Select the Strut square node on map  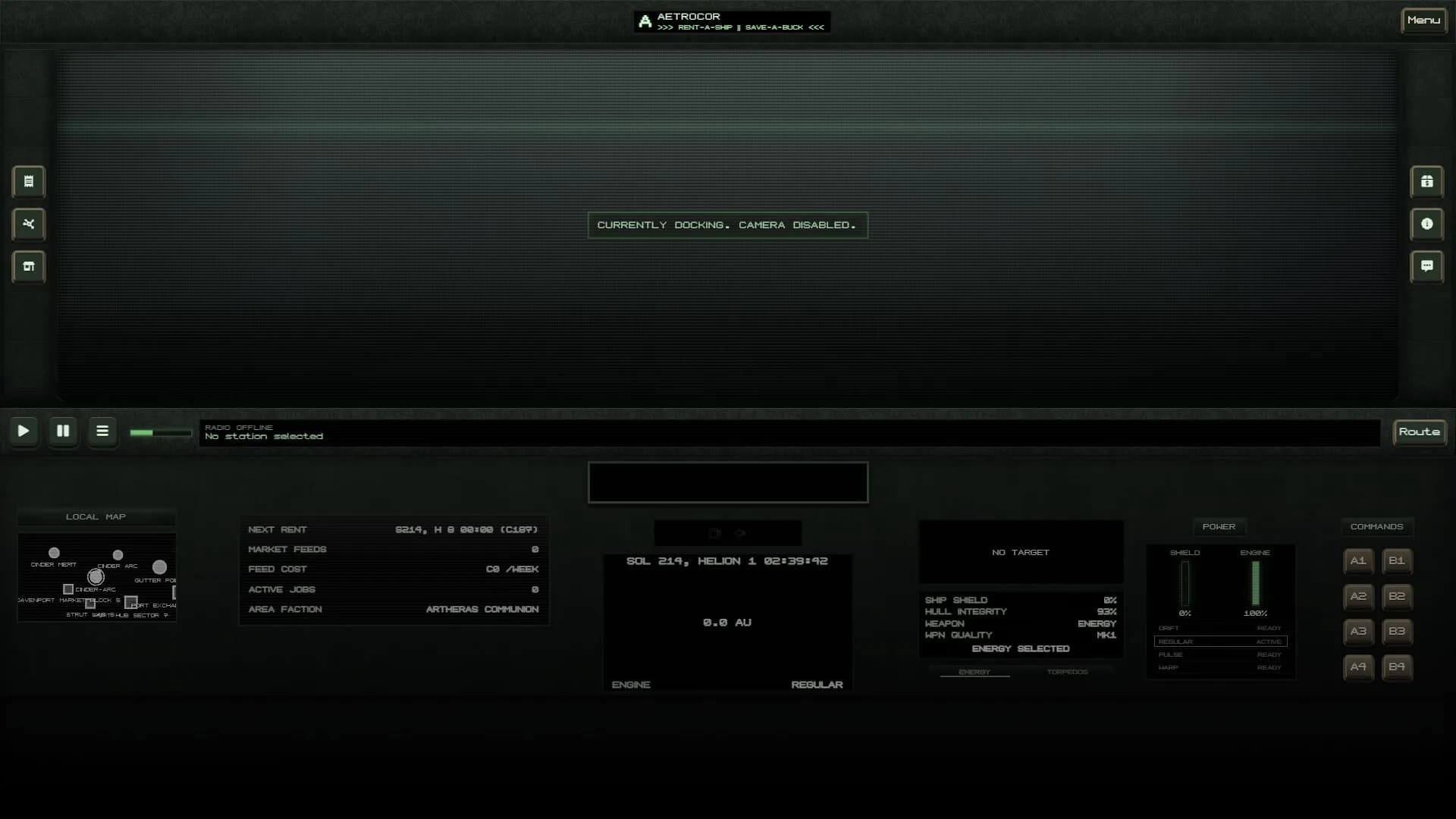click(x=90, y=604)
